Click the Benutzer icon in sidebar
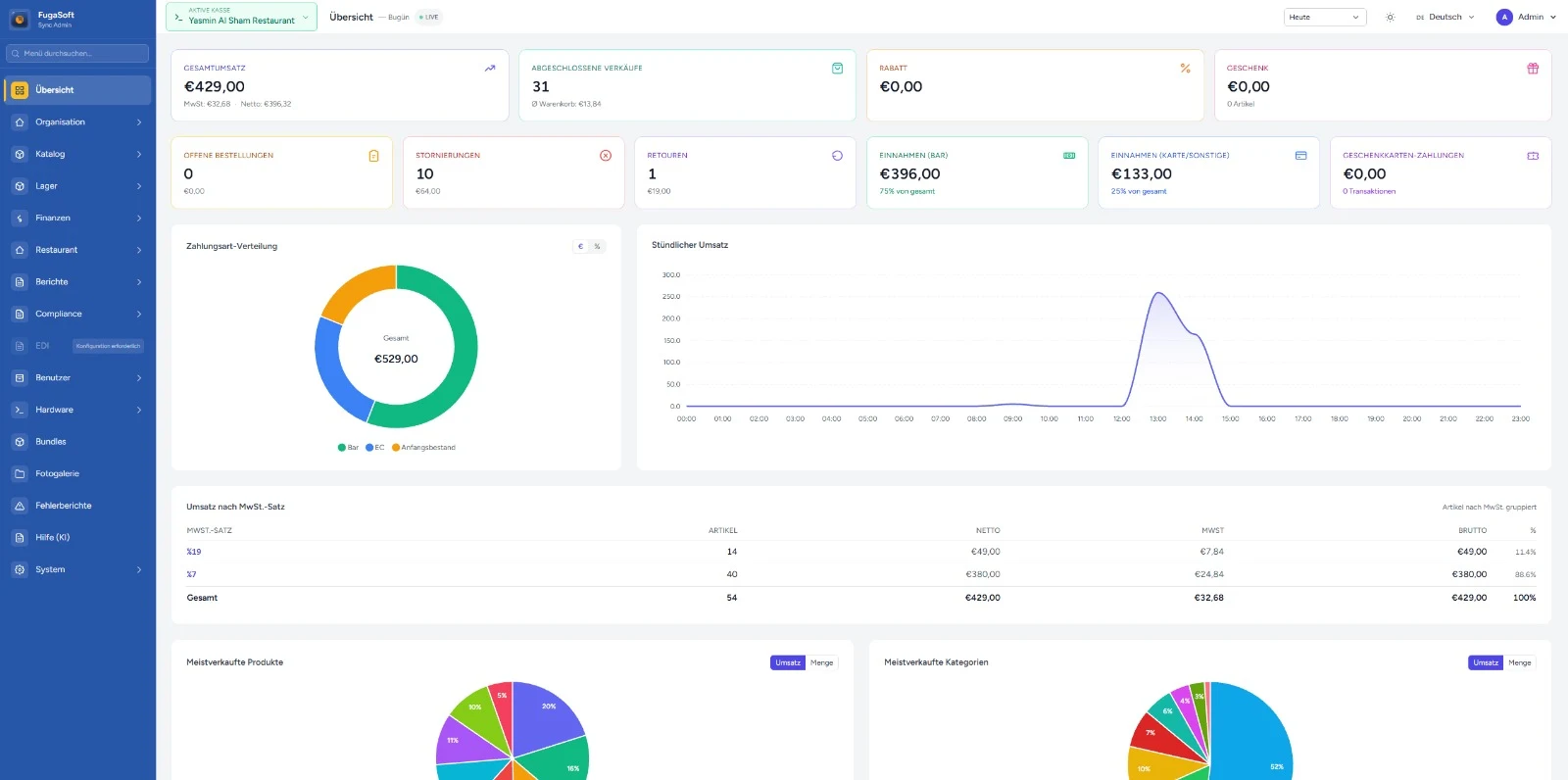The height and width of the screenshot is (780, 1568). pos(20,378)
